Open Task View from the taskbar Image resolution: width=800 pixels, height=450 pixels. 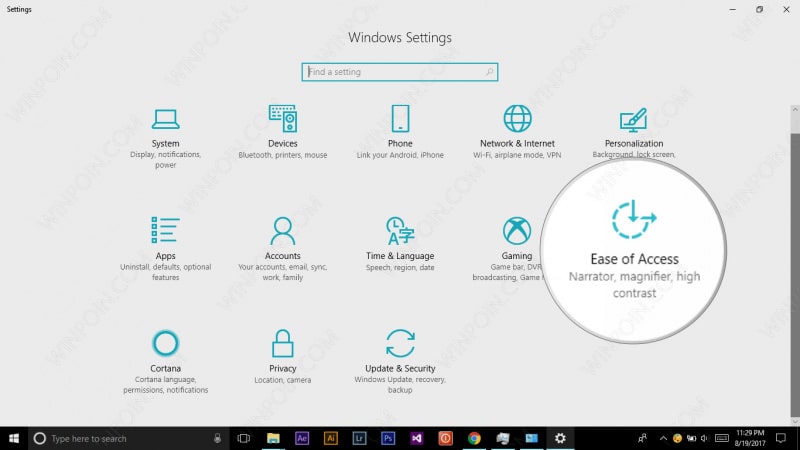[x=244, y=438]
